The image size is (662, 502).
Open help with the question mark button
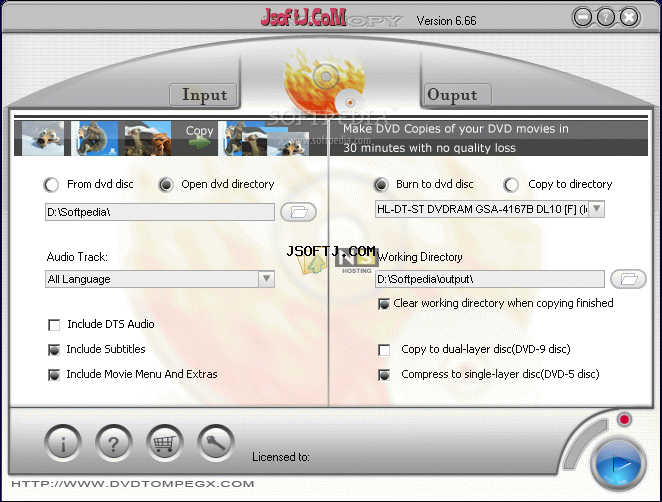(x=114, y=443)
